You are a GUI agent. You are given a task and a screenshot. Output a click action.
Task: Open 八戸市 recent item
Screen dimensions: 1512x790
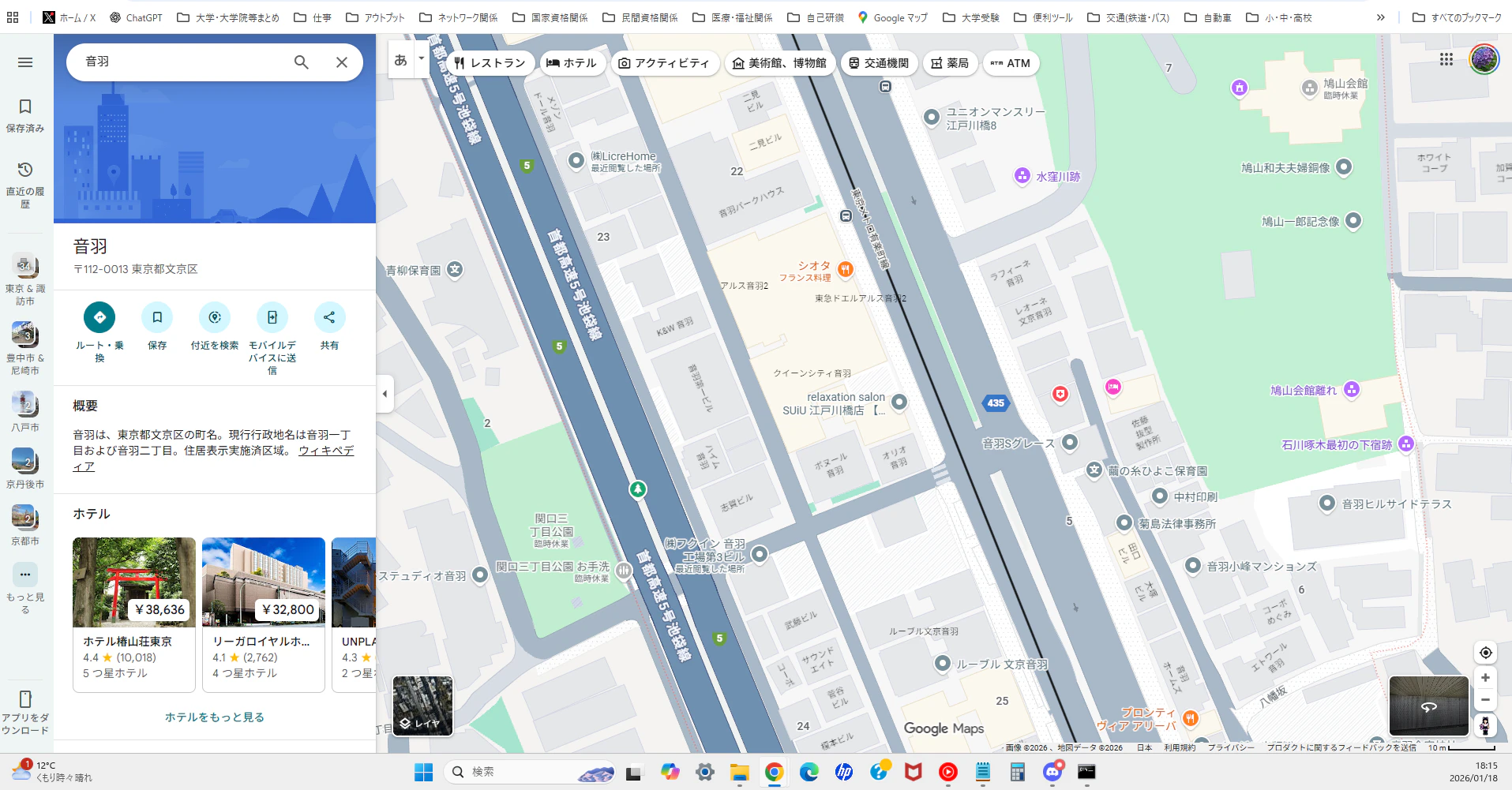point(25,412)
